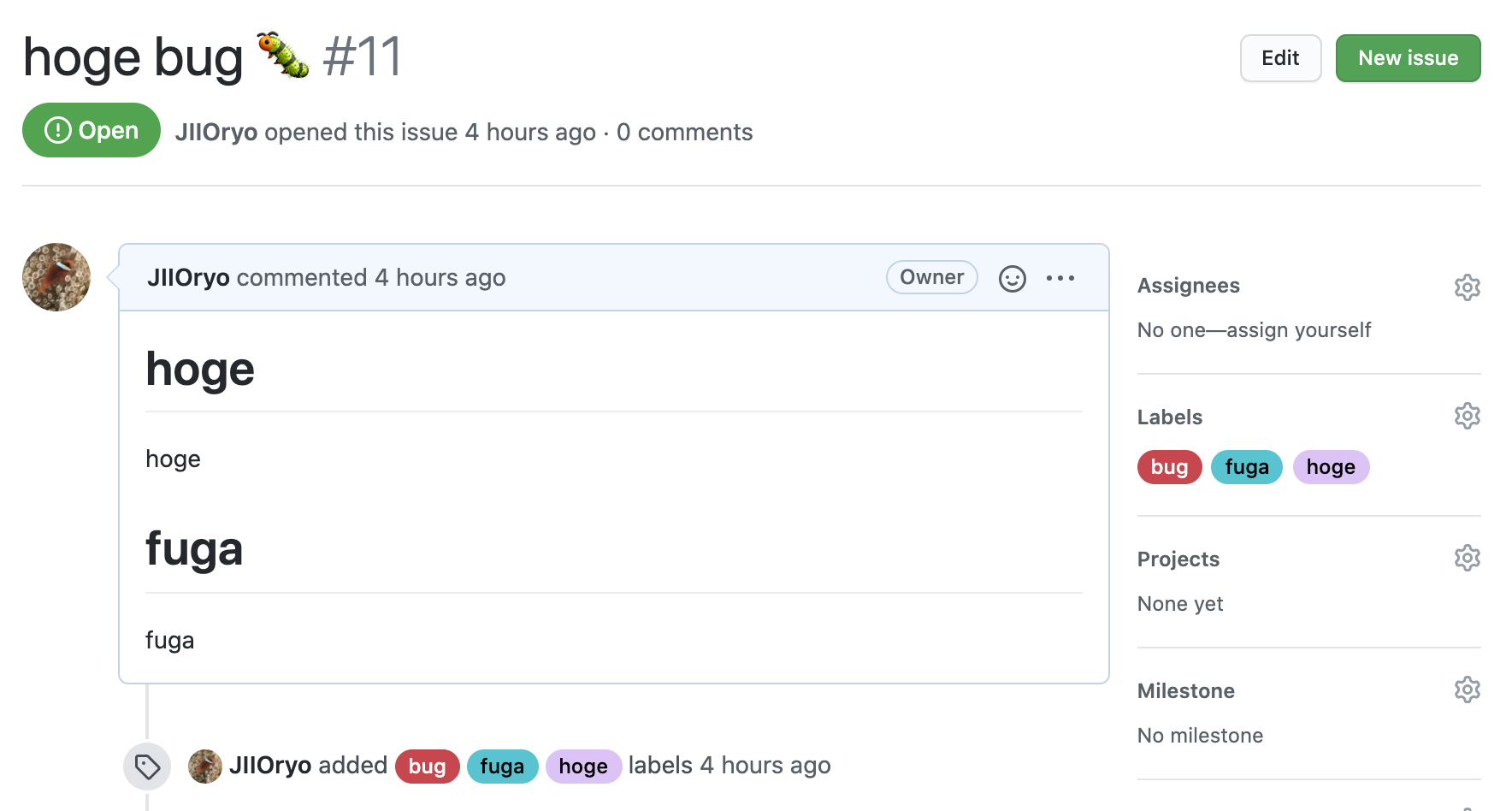Click the 'None yet' projects text
Viewport: 1512px width, 811px height.
(1180, 604)
